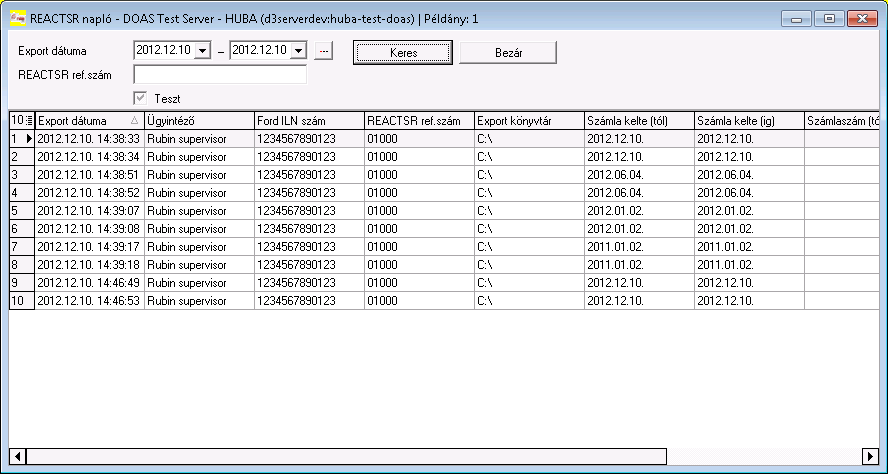Click the Ügyintéző column header
Screen dimensions: 888x474
(x=199, y=121)
